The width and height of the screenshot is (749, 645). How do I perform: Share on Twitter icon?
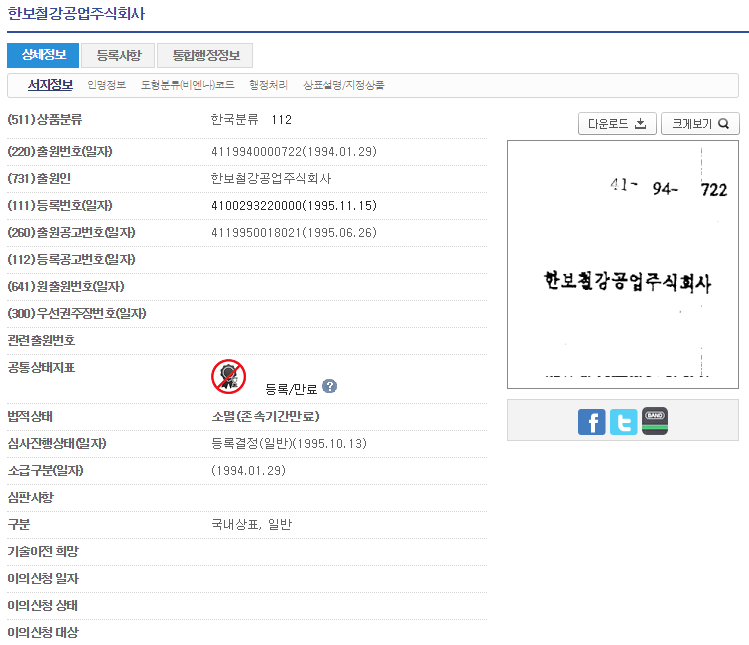(623, 422)
